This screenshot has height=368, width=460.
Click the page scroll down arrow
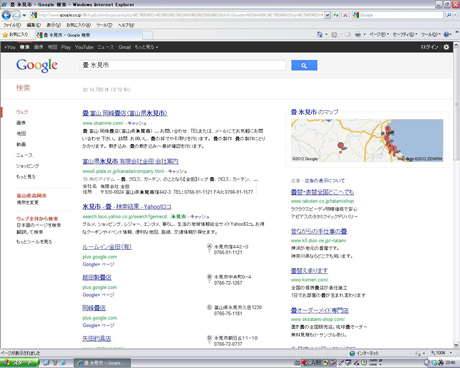coord(456,345)
